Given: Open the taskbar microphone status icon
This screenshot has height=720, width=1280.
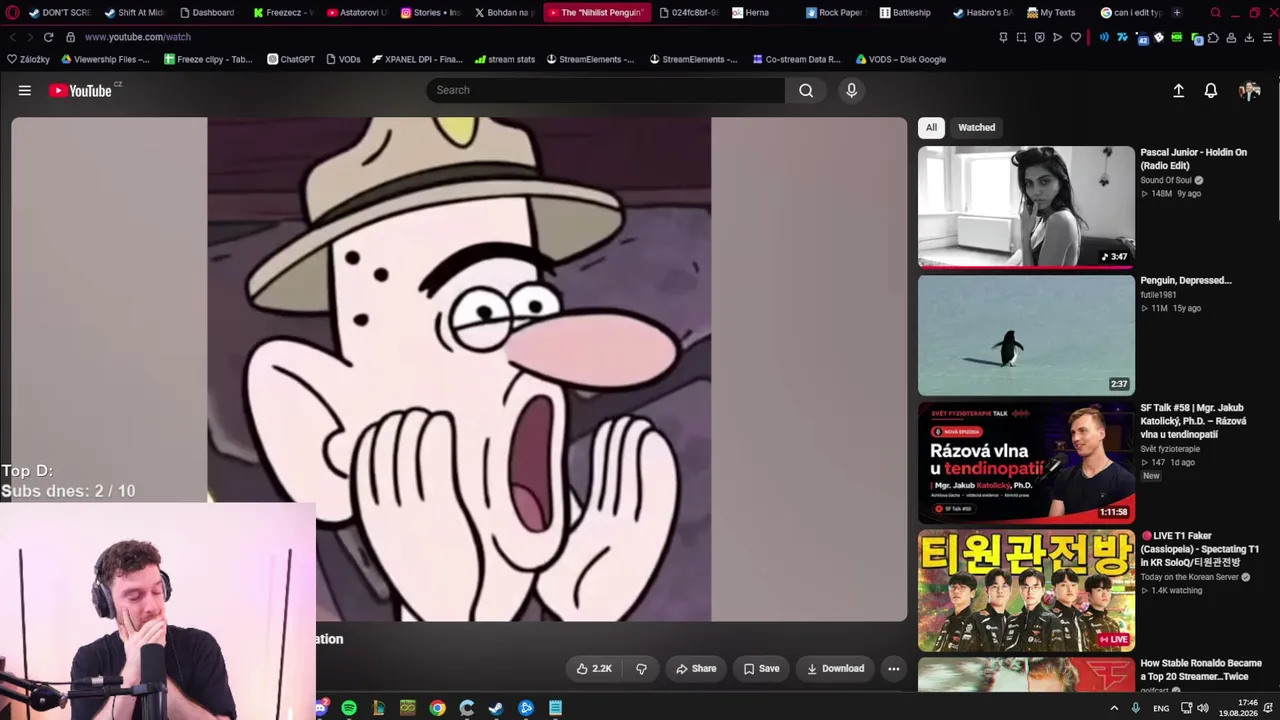Looking at the screenshot, I should coord(1135,708).
